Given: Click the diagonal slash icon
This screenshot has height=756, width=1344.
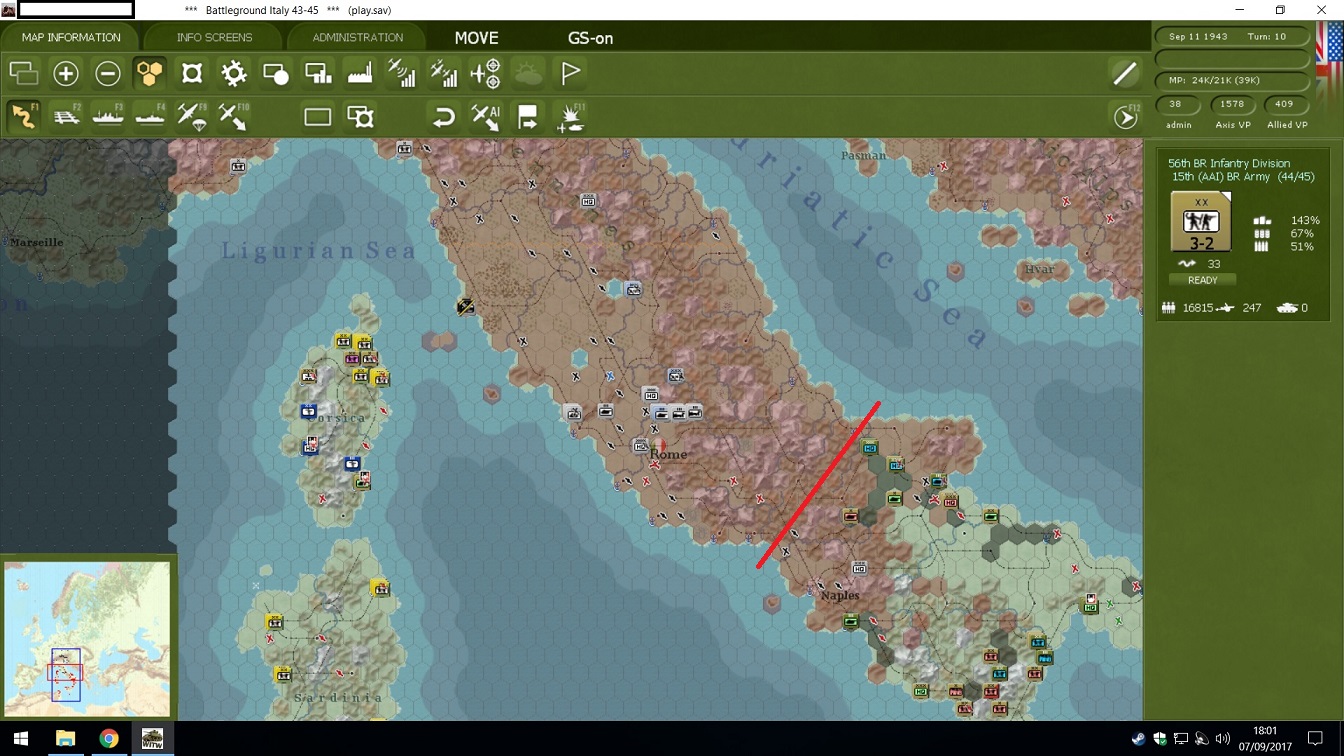Looking at the screenshot, I should (x=1125, y=73).
